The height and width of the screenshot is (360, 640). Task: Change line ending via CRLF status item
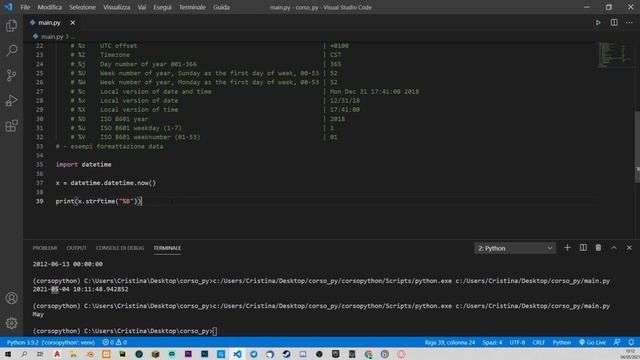point(539,342)
